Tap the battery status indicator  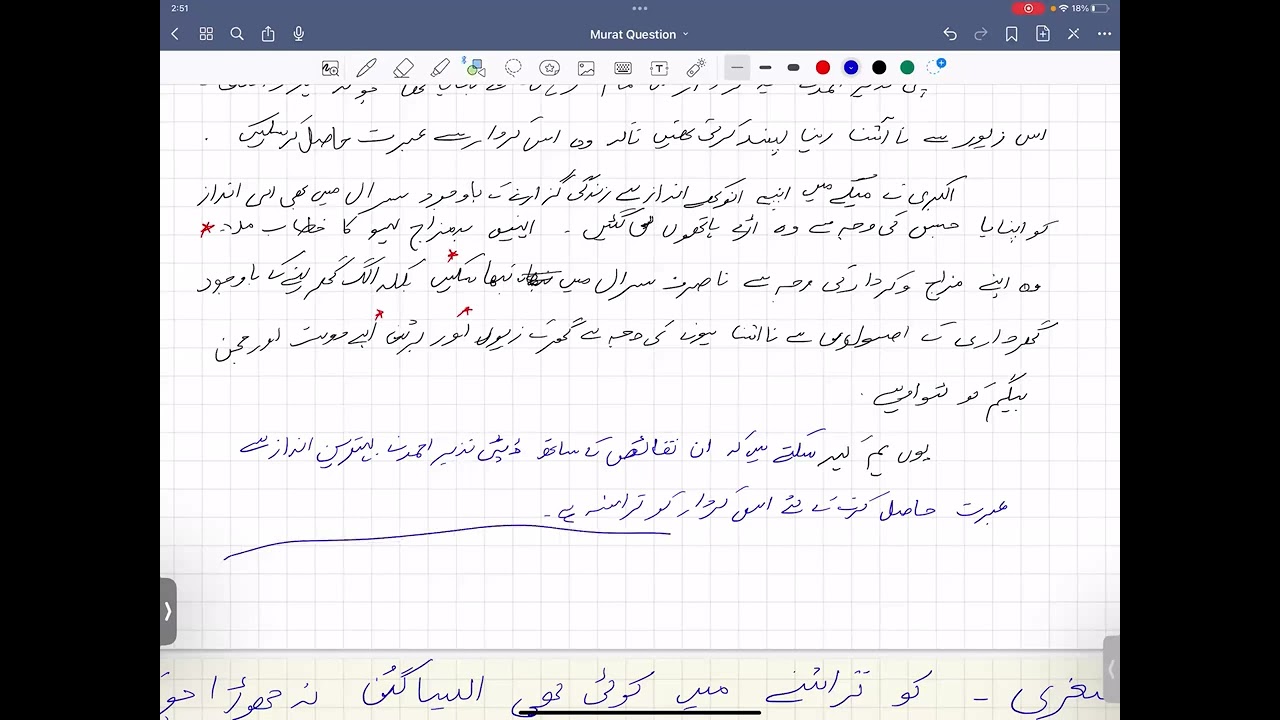[1092, 8]
